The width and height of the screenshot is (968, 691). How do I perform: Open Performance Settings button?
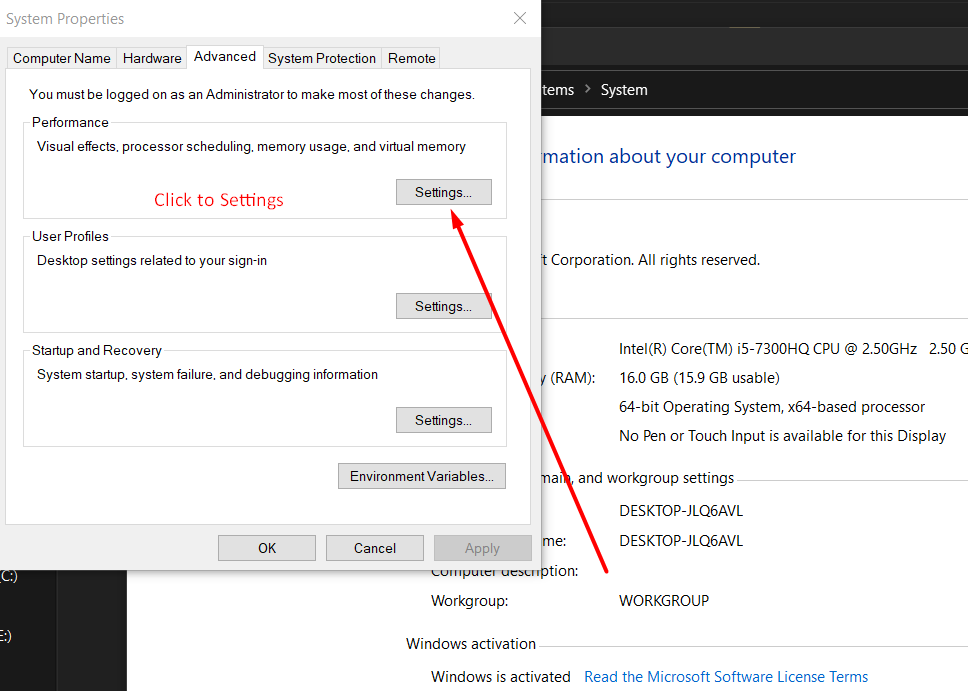443,192
